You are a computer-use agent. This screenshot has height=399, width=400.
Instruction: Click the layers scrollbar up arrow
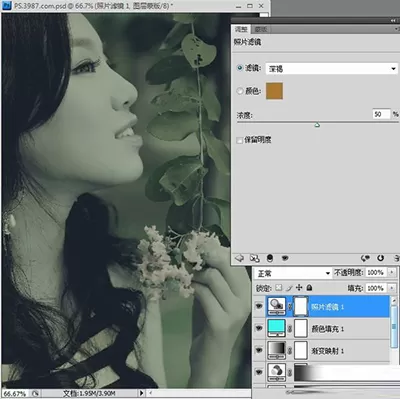(x=394, y=300)
